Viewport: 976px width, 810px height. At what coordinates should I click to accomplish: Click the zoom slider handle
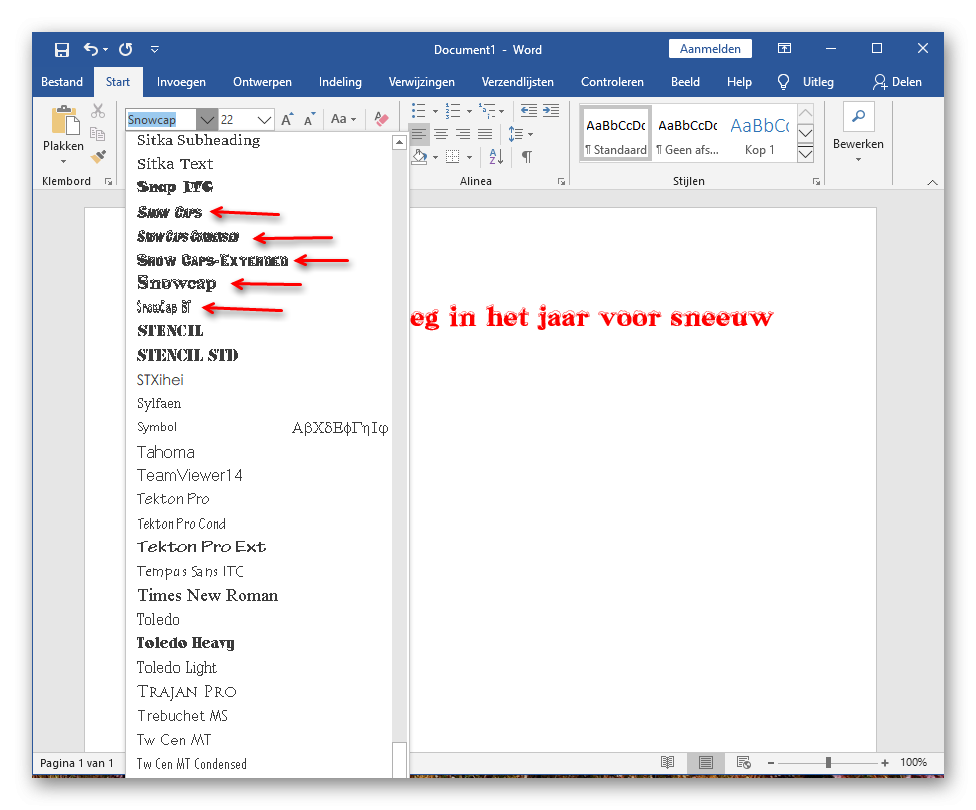pos(828,762)
